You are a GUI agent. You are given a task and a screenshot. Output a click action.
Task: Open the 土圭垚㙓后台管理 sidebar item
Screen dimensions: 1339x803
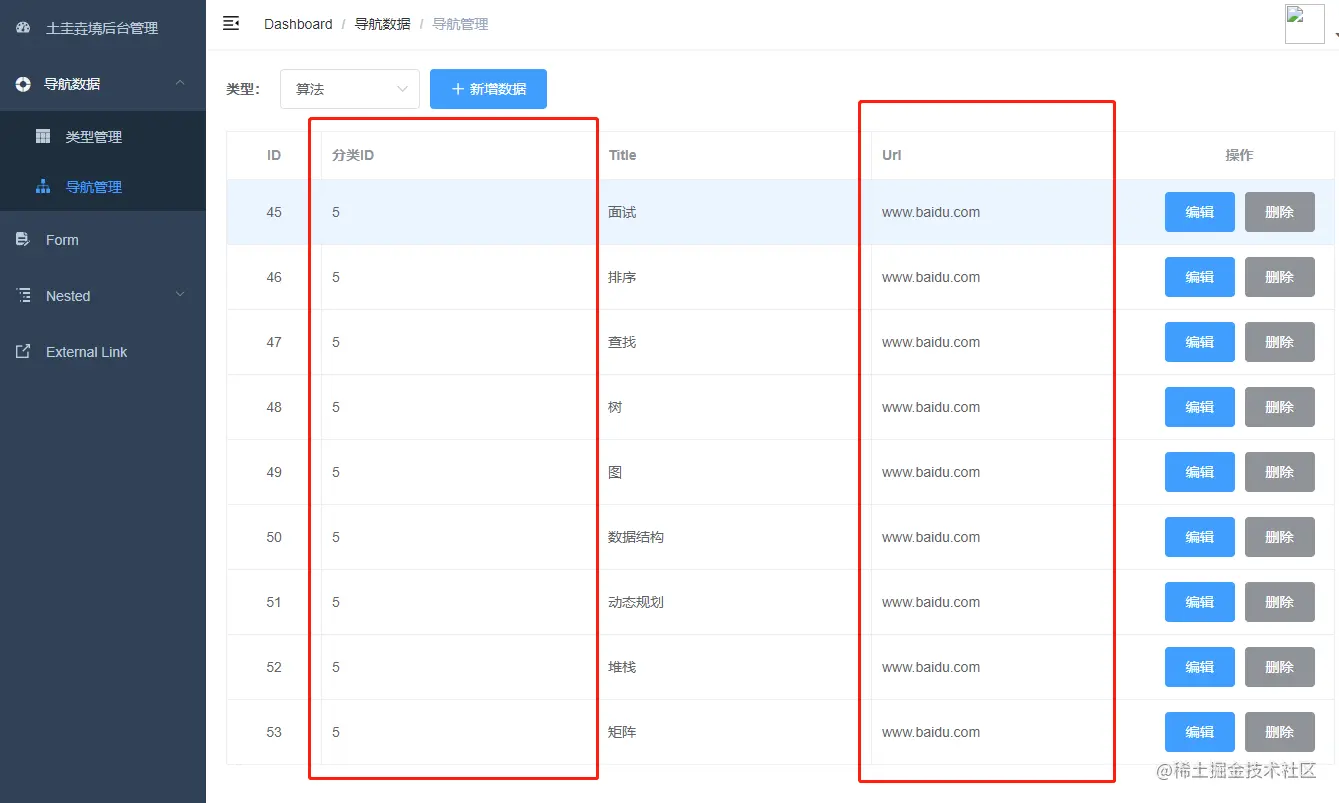click(103, 28)
